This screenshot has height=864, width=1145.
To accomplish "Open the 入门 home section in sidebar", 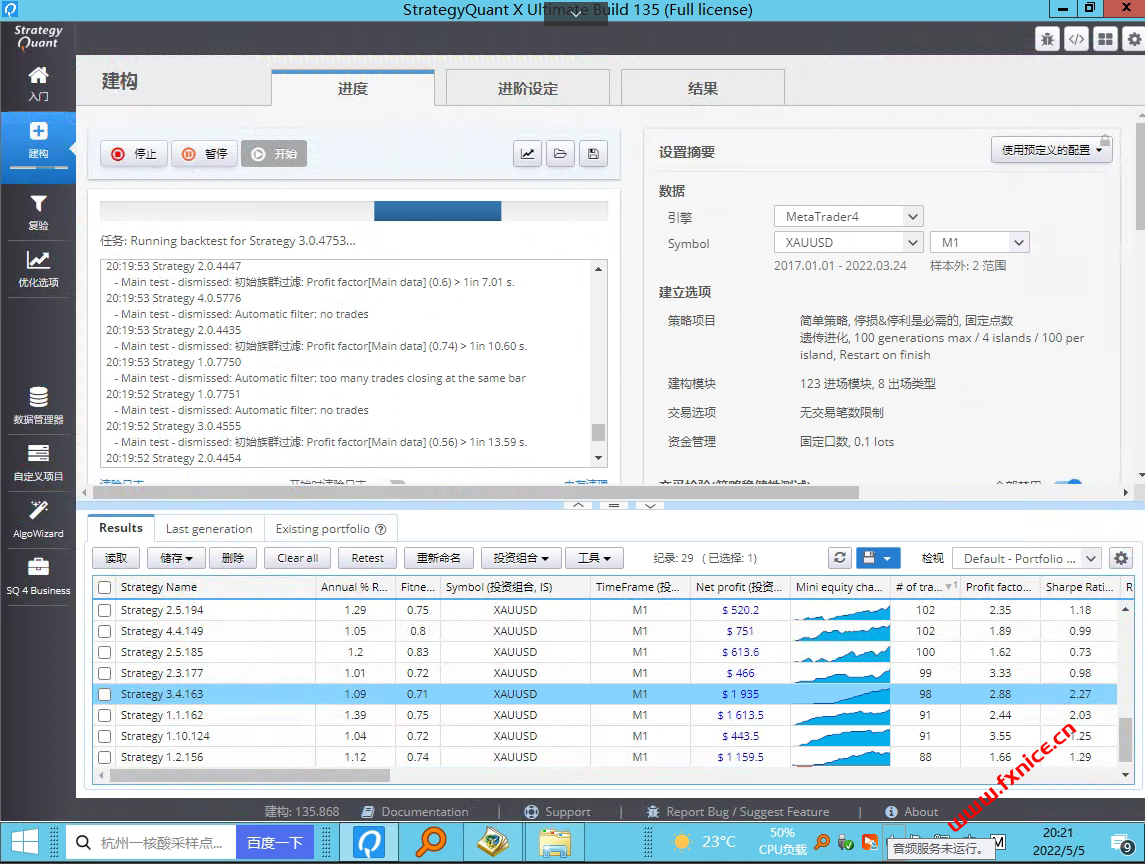I will (x=38, y=84).
